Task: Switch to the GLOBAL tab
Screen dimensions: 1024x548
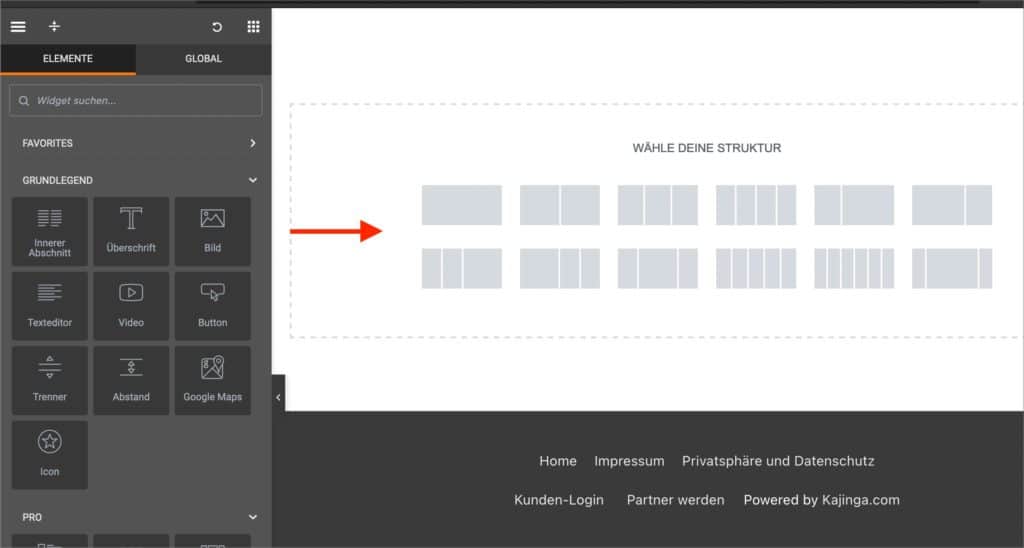Action: [x=203, y=59]
